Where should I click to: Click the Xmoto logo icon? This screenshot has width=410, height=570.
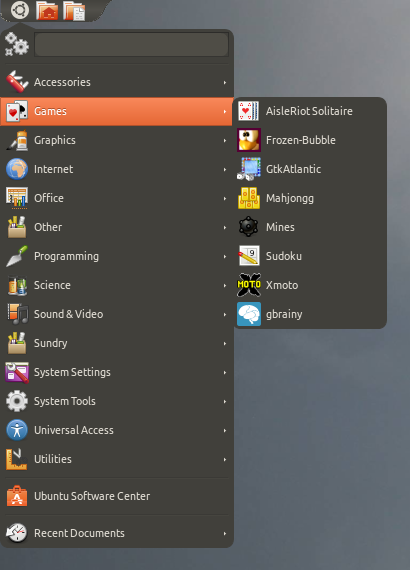(x=249, y=285)
